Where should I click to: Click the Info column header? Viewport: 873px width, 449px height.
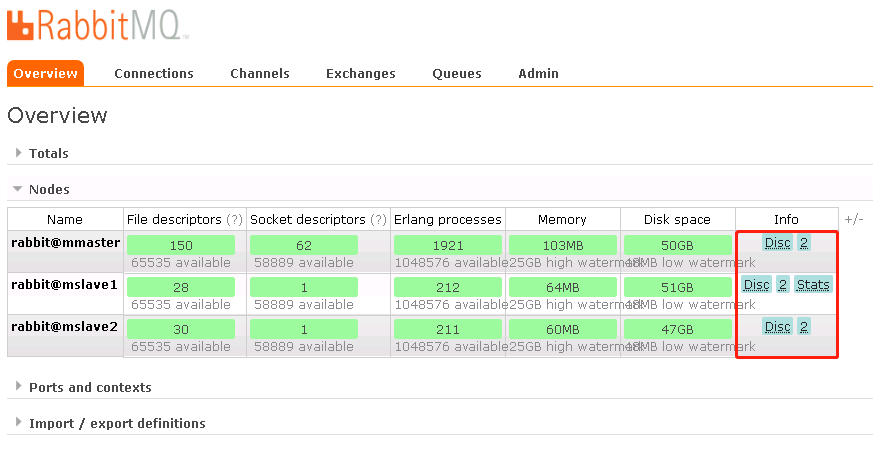point(786,219)
